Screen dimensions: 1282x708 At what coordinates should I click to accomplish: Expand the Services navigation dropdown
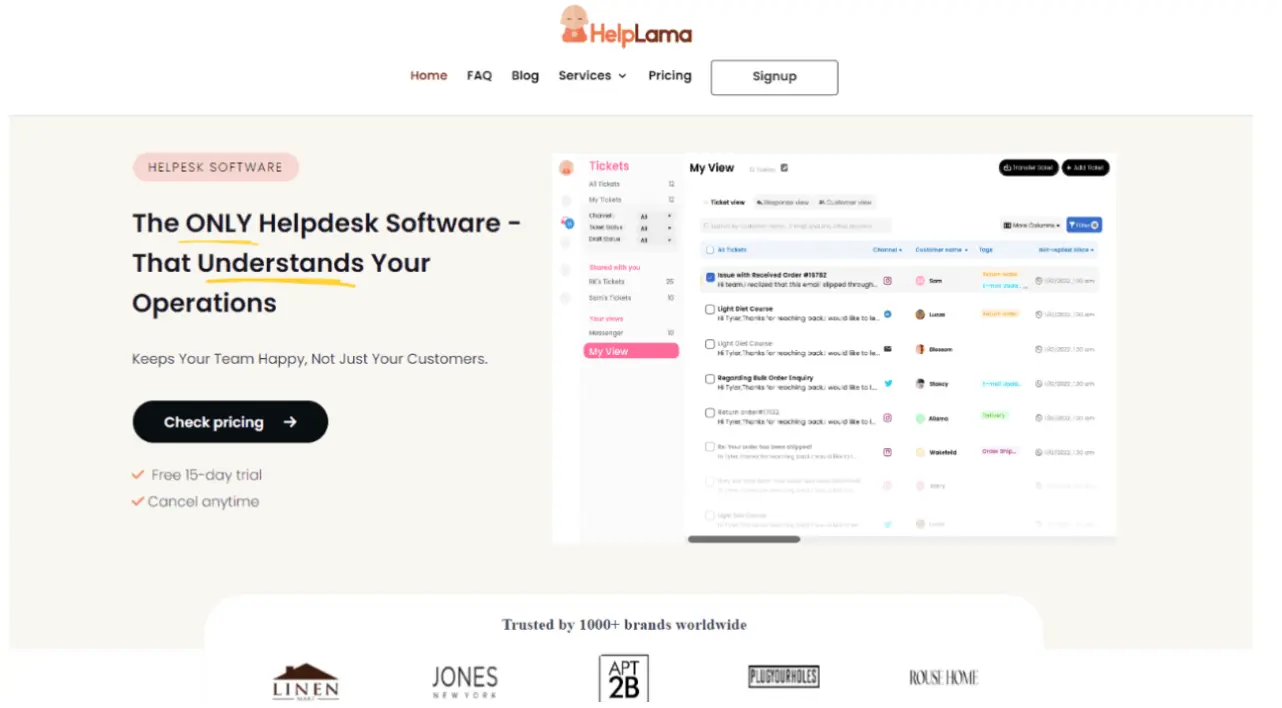[x=592, y=75]
